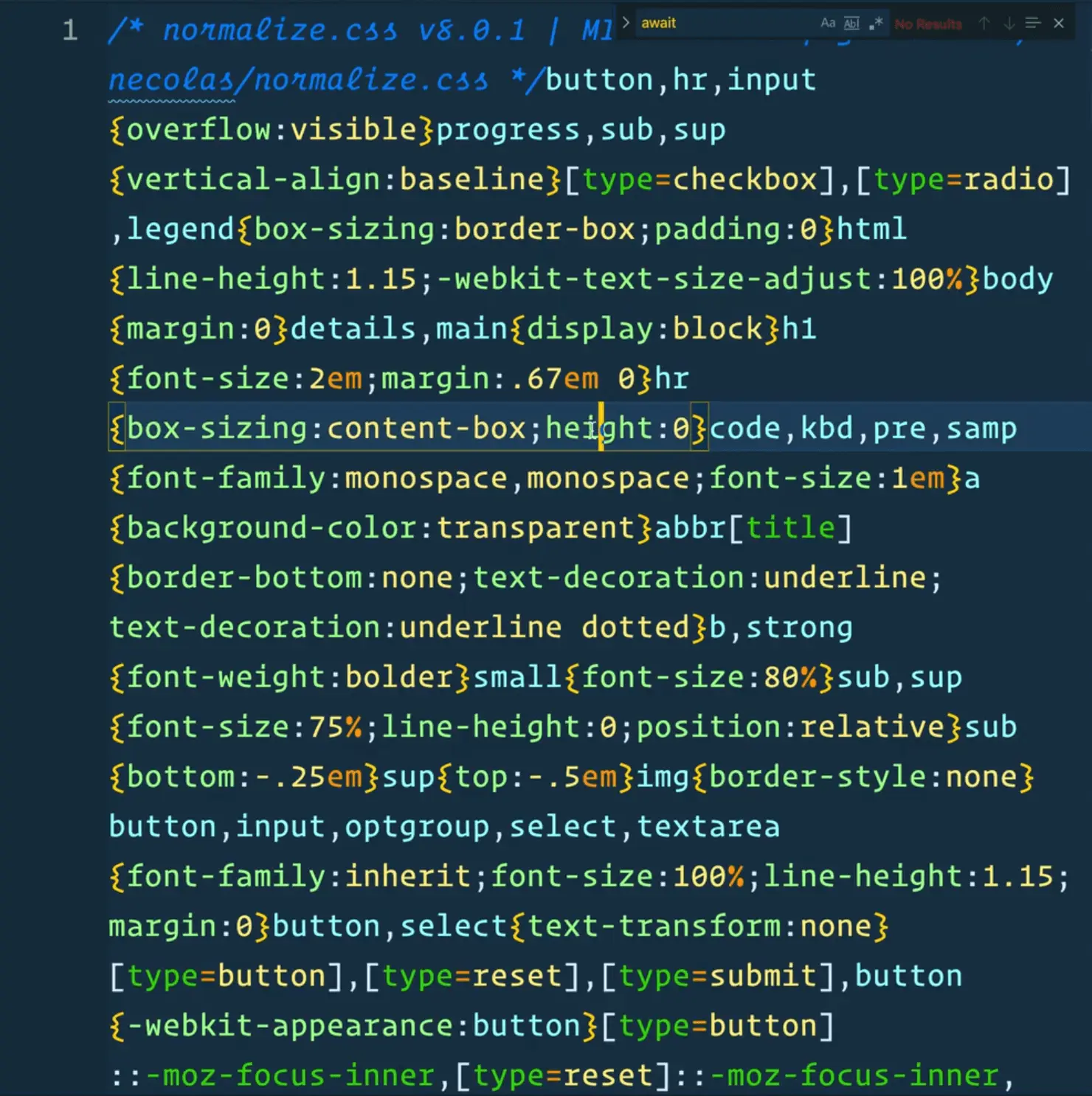Image resolution: width=1092 pixels, height=1096 pixels.
Task: Click the word monospace in the editor
Action: click(424, 477)
